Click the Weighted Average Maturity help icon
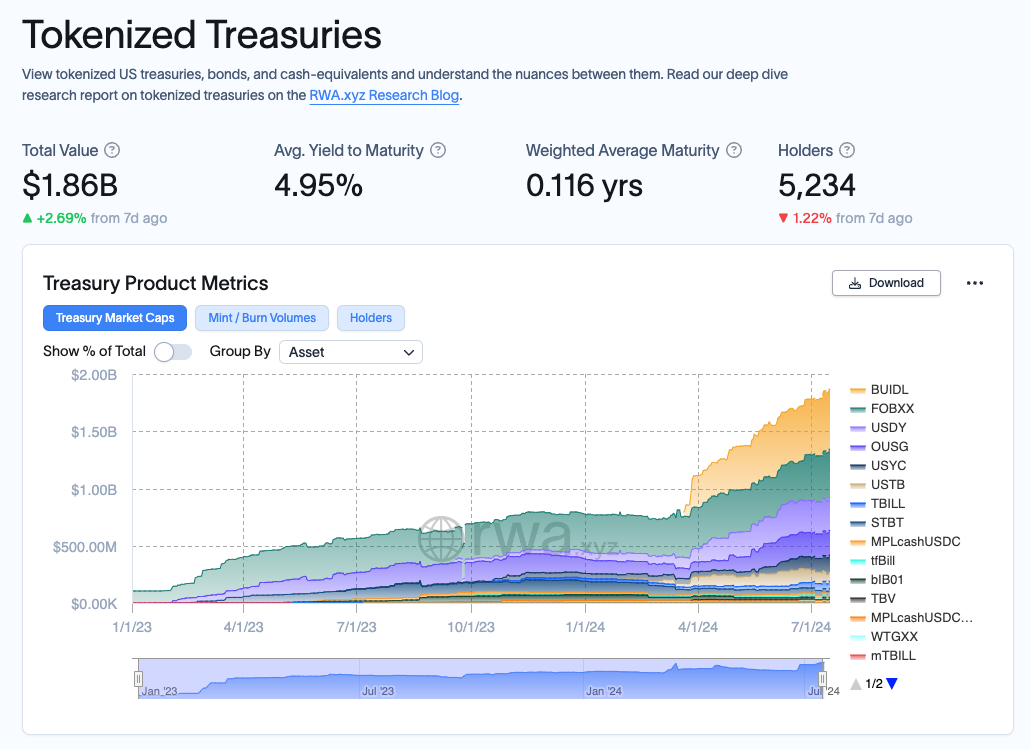This screenshot has height=749, width=1031. point(734,151)
